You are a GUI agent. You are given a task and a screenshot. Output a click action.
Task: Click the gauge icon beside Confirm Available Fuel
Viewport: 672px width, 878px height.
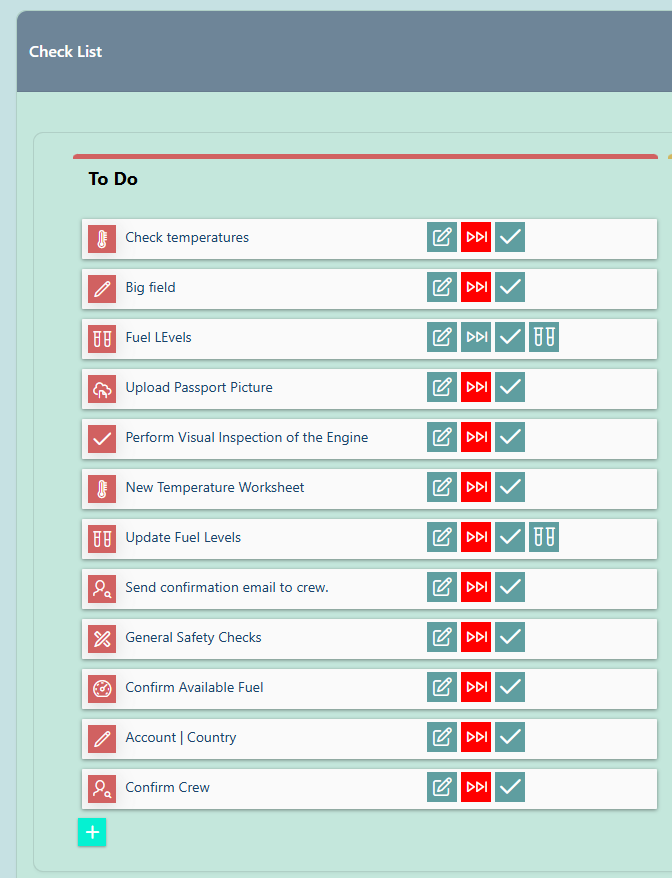click(x=102, y=688)
